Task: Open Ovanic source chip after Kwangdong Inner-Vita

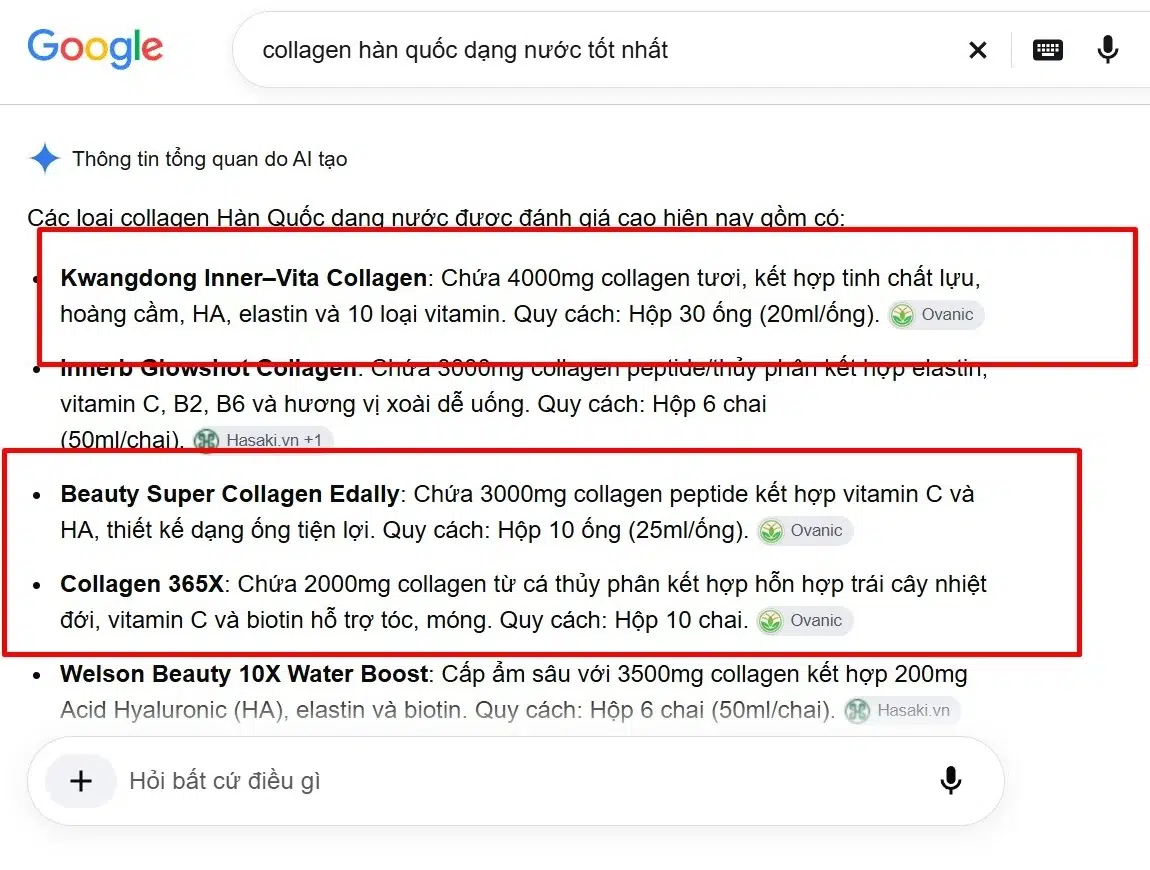Action: coord(936,315)
